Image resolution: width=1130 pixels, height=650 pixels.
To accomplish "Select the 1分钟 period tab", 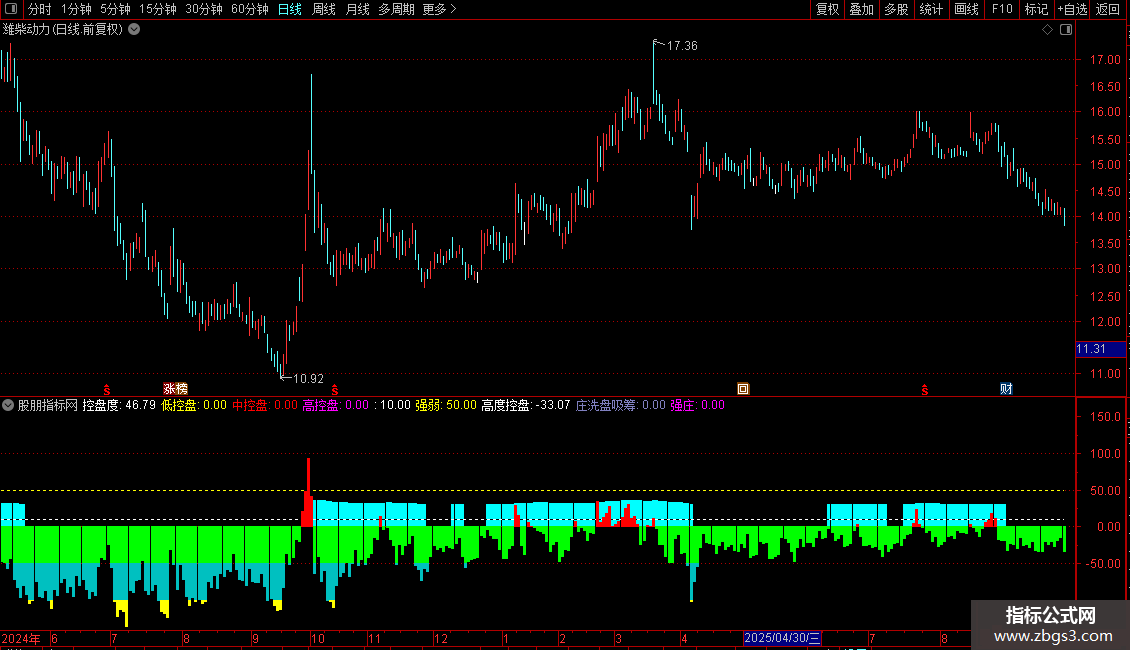I will pos(76,9).
